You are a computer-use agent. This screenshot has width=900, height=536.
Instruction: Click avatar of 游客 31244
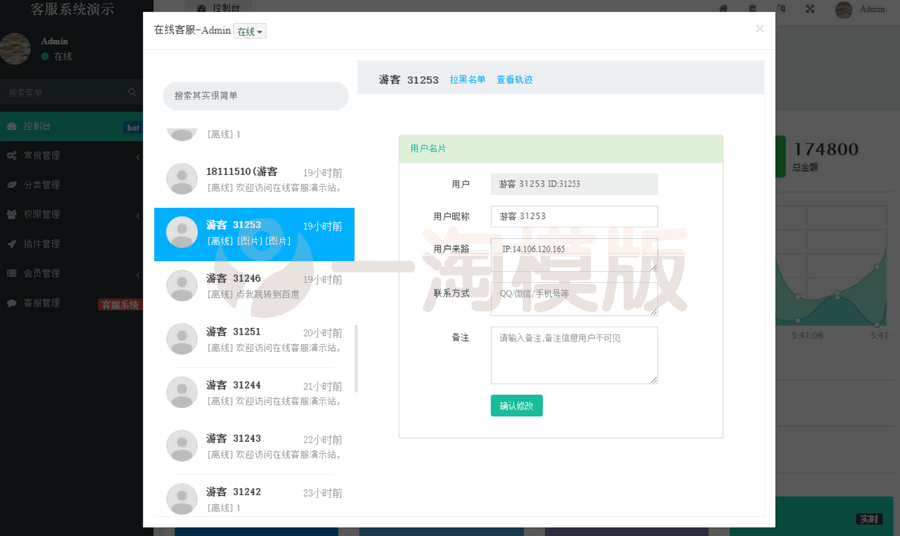[x=182, y=393]
